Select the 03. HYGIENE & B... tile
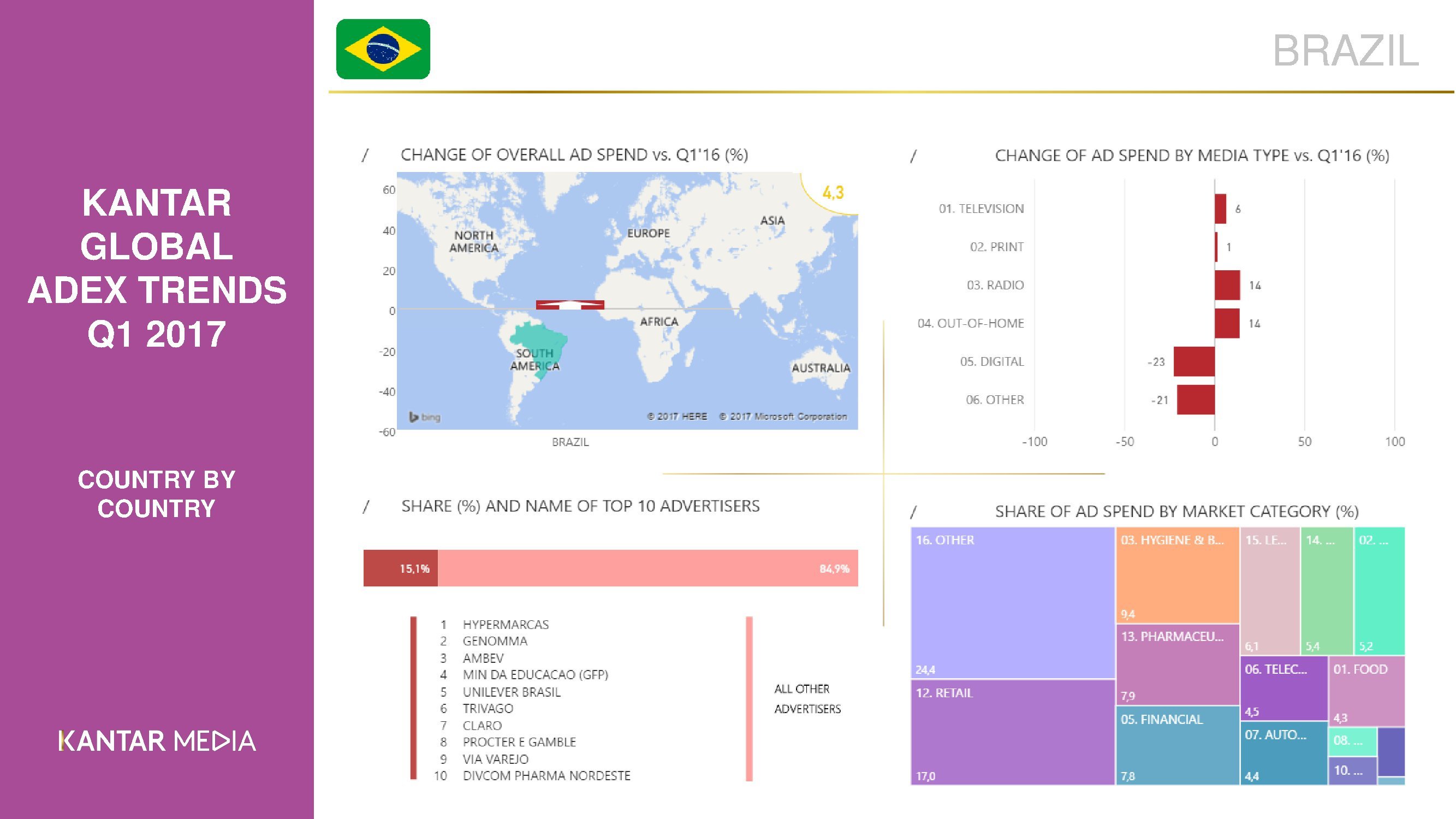Viewport: 1456px width, 819px height. coord(1178,575)
